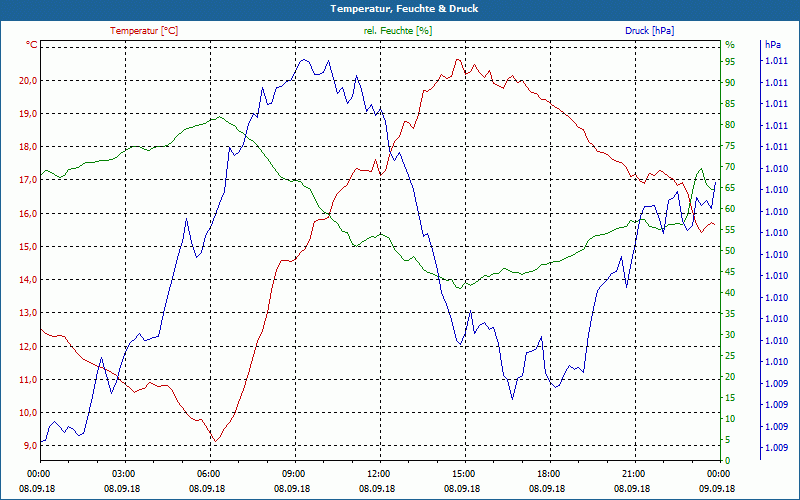Click the 60 humidity axis tick
The width and height of the screenshot is (800, 500).
pyautogui.click(x=730, y=209)
